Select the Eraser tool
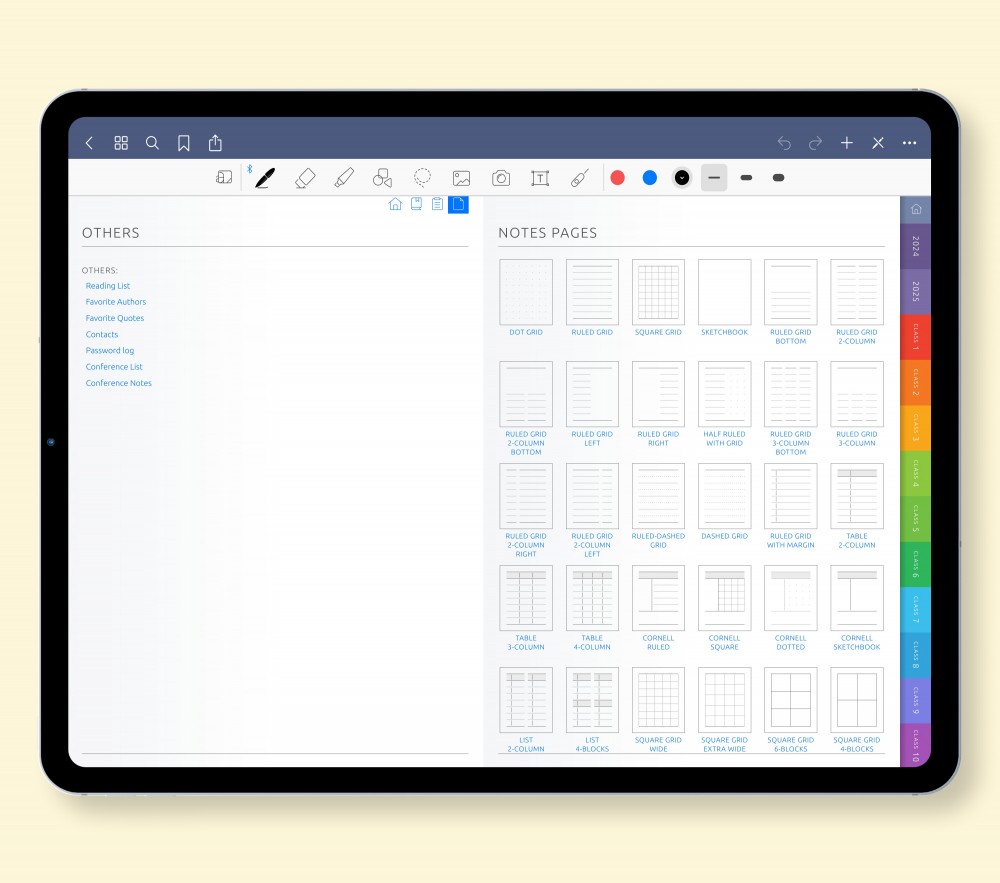The width and height of the screenshot is (1000, 883). [x=305, y=178]
